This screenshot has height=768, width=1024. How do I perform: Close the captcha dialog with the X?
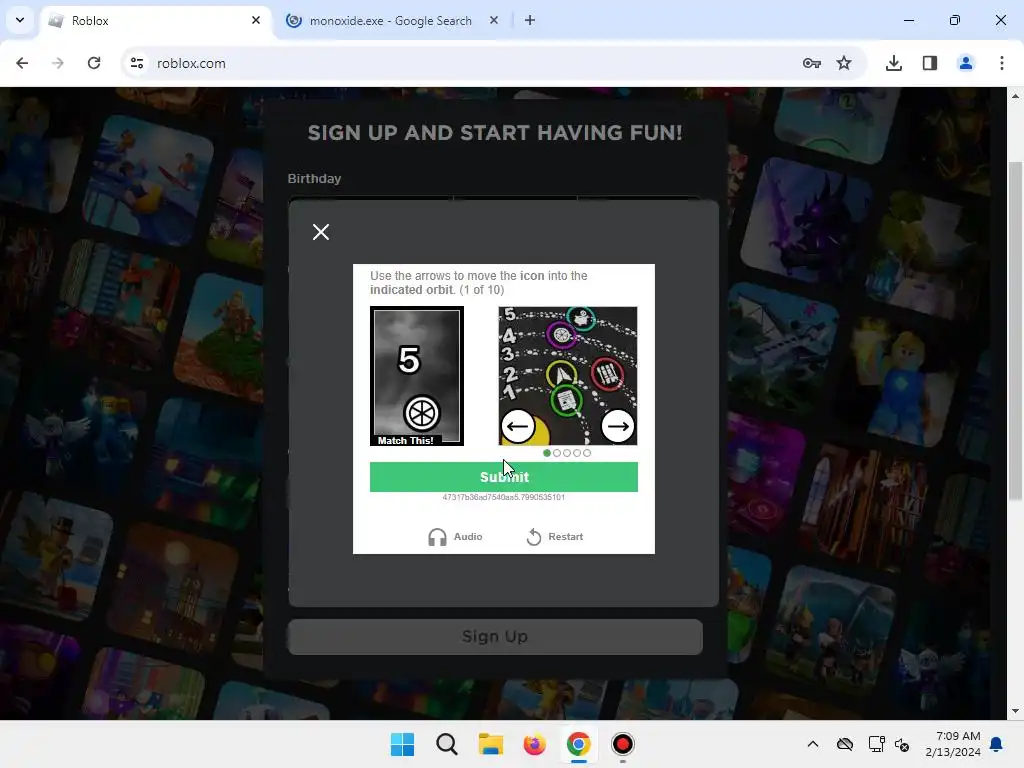coord(321,232)
